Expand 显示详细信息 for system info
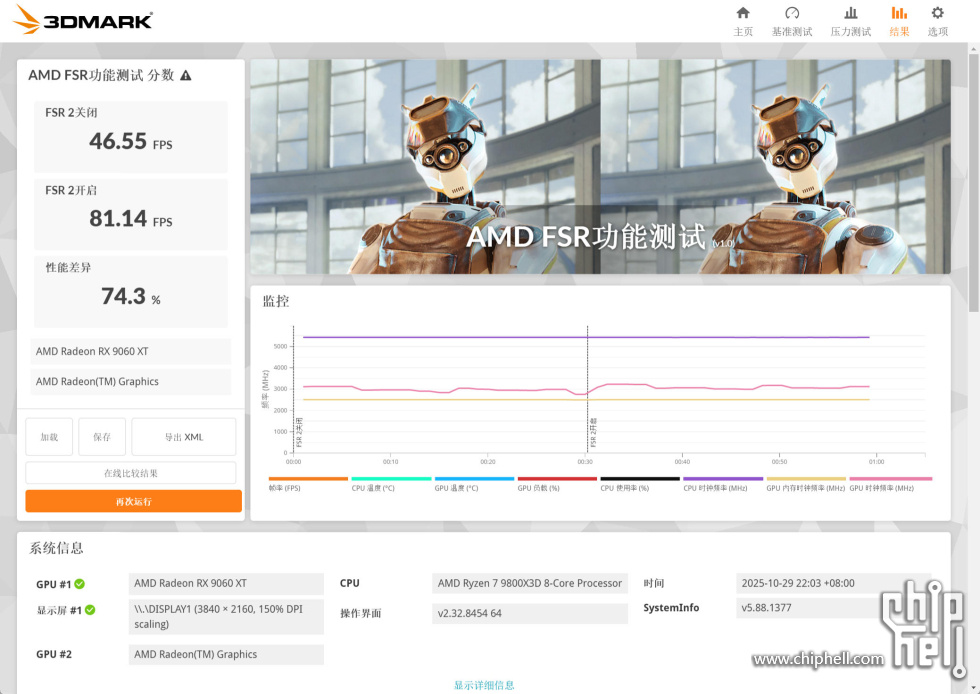980x694 pixels. [x=484, y=685]
